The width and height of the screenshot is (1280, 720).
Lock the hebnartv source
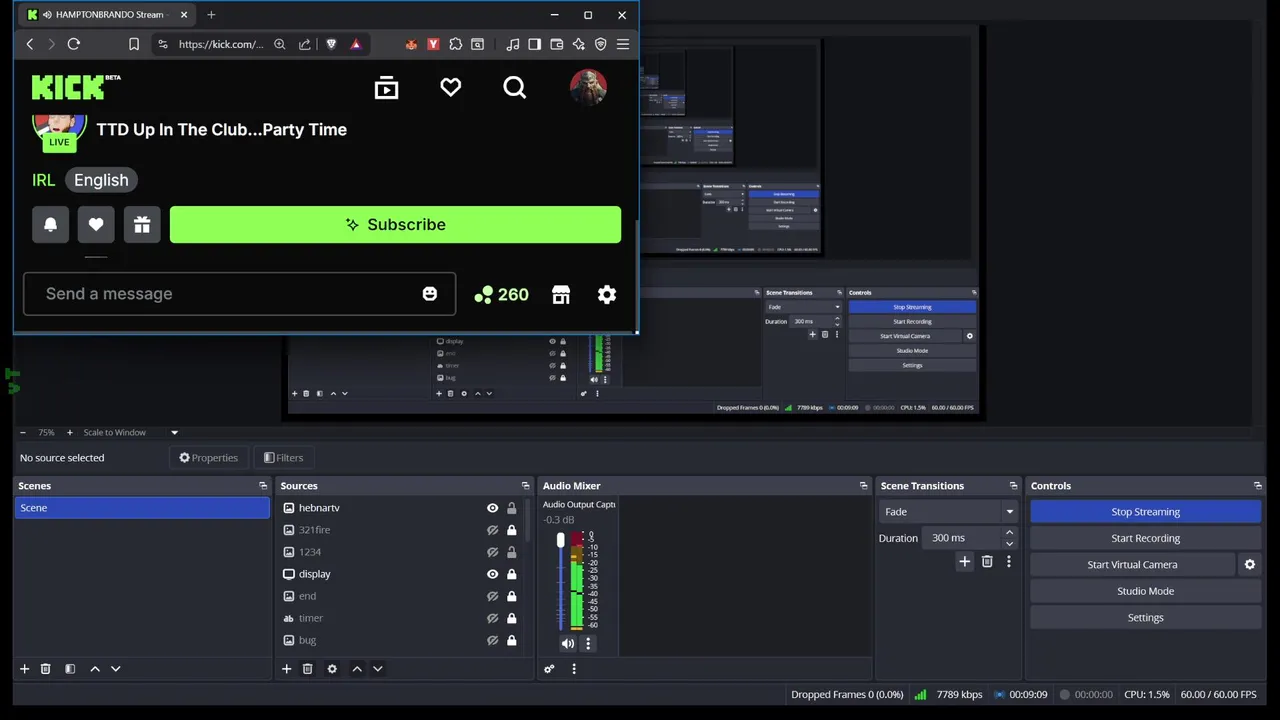512,508
